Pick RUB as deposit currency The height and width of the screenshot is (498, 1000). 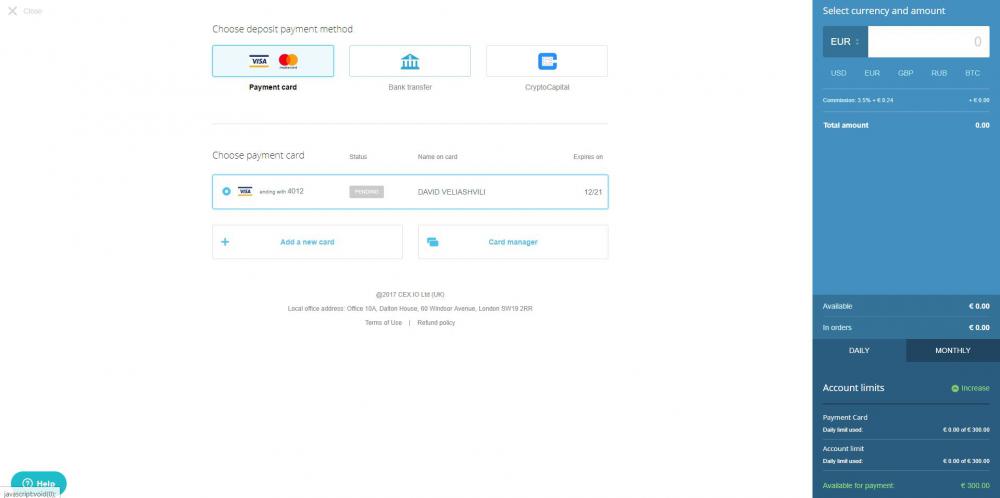pyautogui.click(x=939, y=73)
